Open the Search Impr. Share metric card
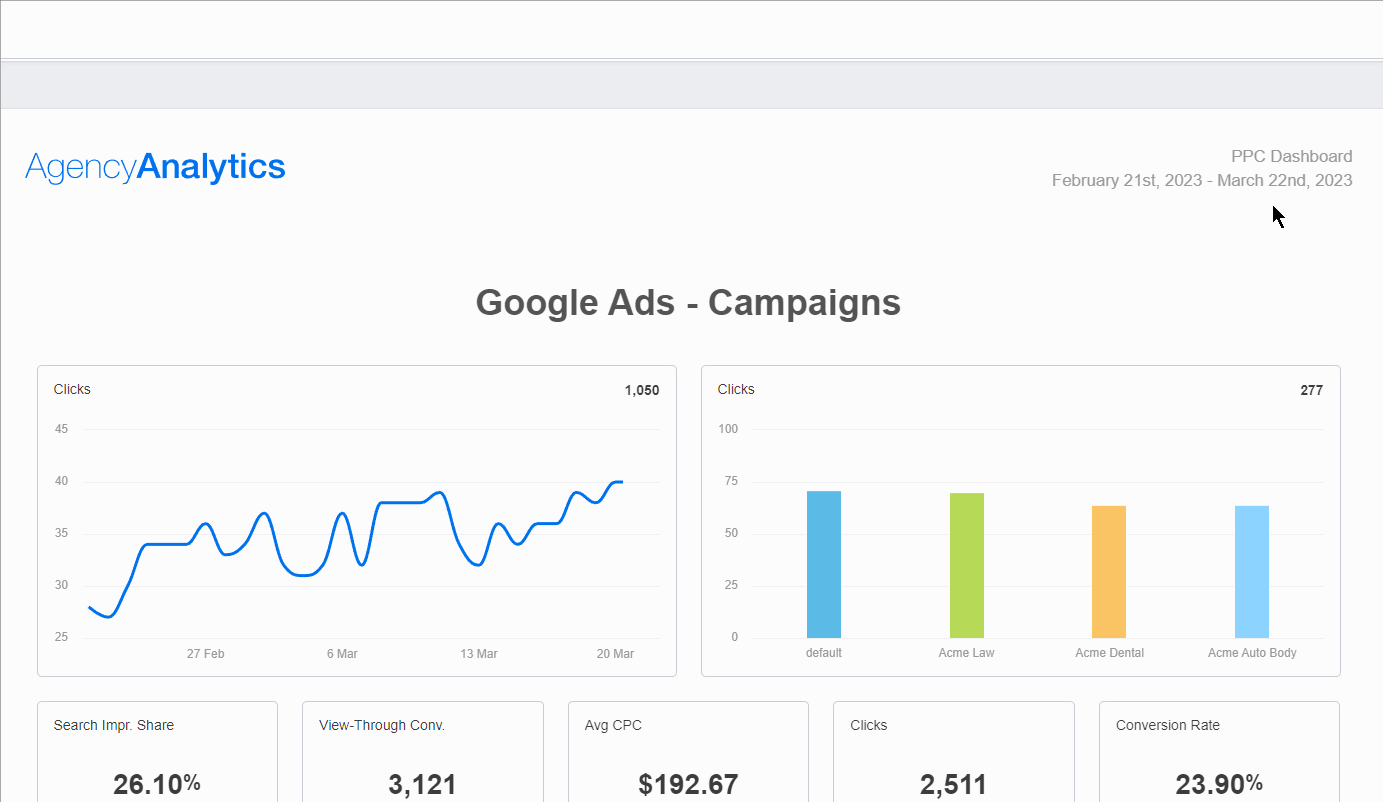 click(x=157, y=752)
